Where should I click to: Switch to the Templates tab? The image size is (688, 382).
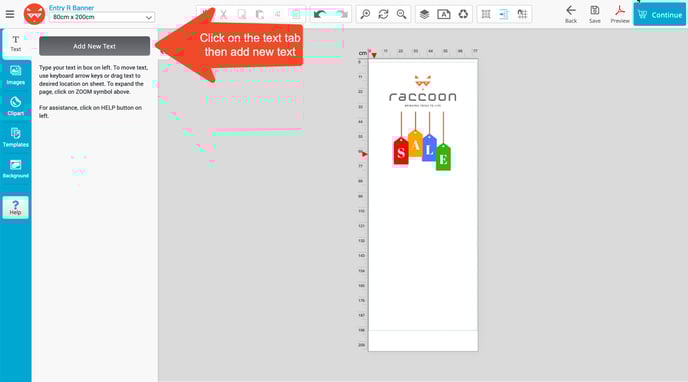point(15,138)
